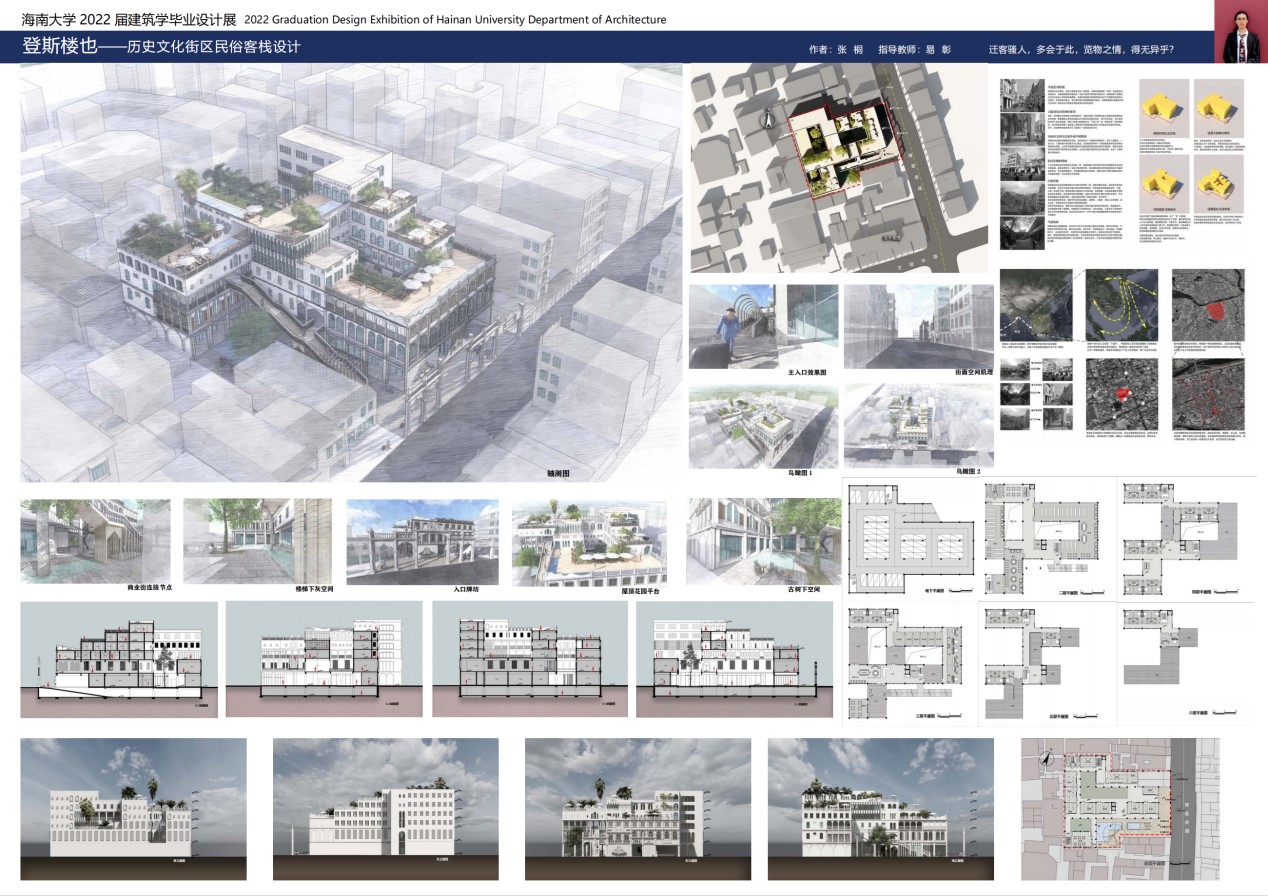Select the satellite map with curved yellow arrows
Viewport: 1268px width, 896px height.
[x=1121, y=305]
